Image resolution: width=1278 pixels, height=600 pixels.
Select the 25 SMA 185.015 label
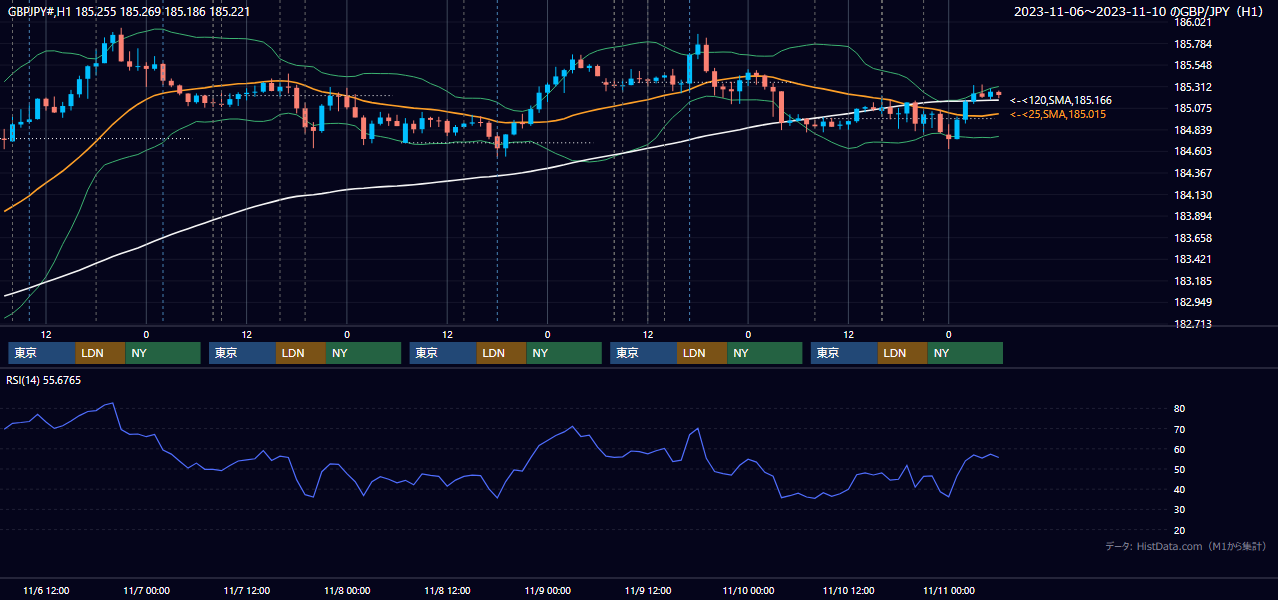click(x=1058, y=114)
